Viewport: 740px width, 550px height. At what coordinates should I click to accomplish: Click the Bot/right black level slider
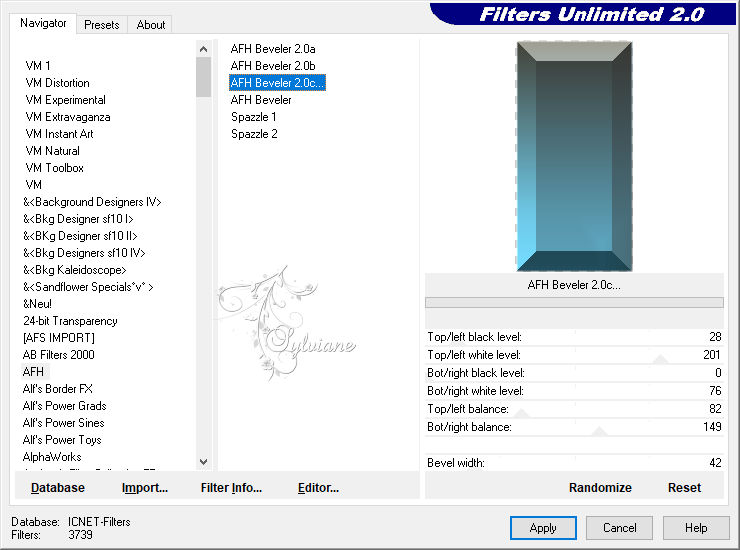[574, 372]
